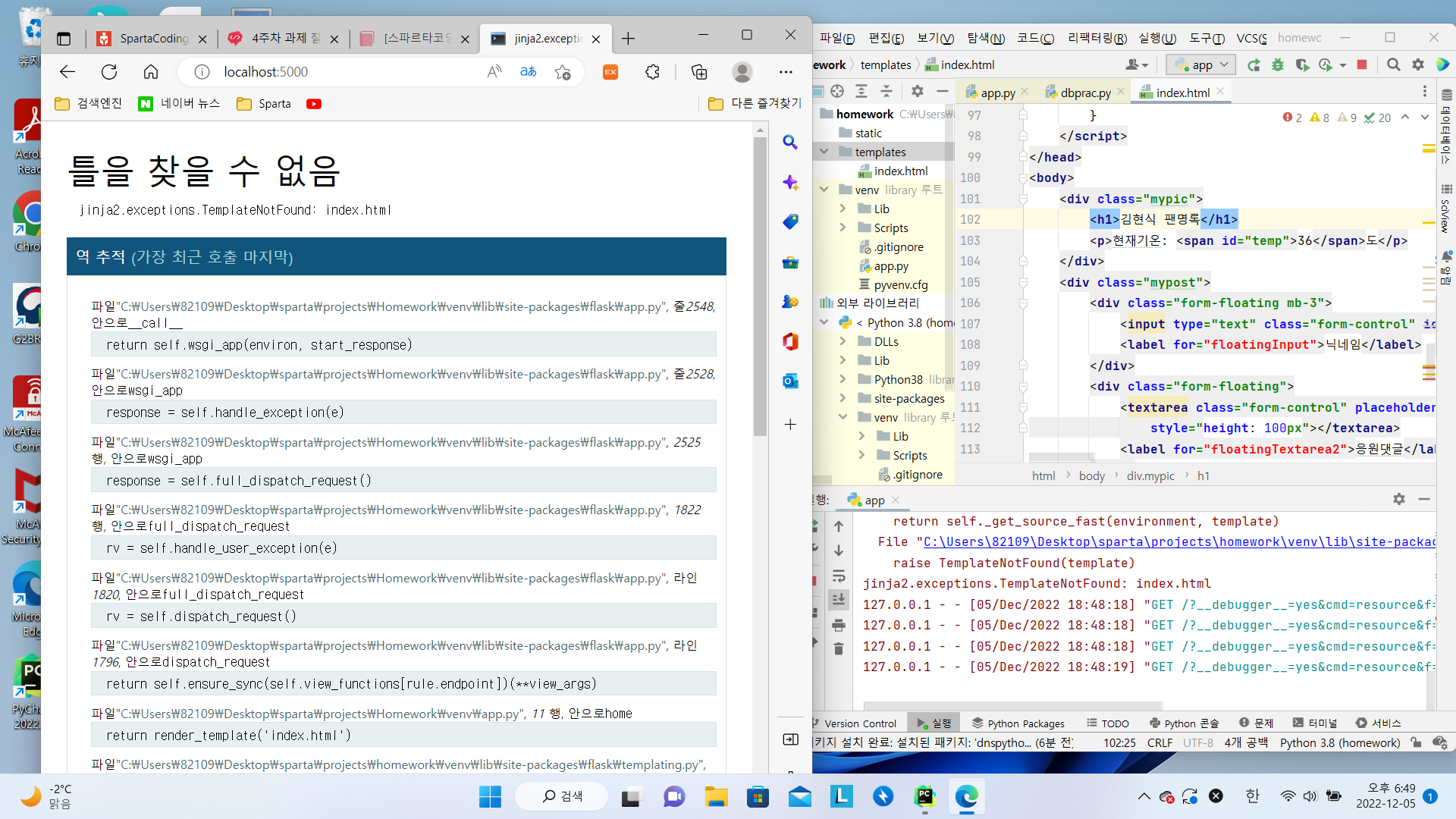Image resolution: width=1456 pixels, height=819 pixels.
Task: Open app.py editor tab
Action: click(997, 93)
